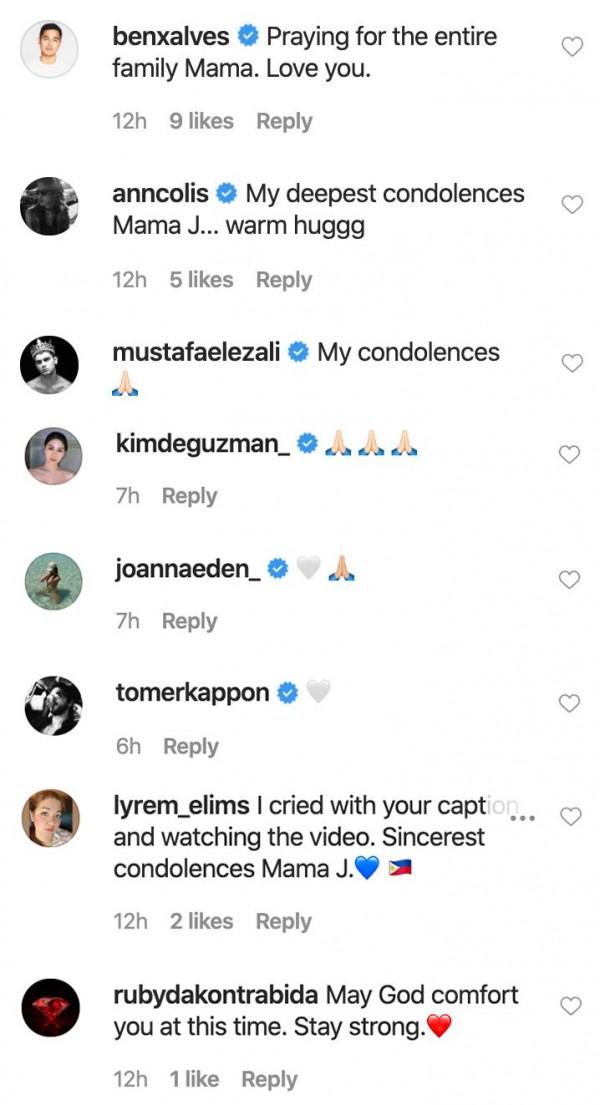View mustafaelezali's profile photo
600x1105 pixels.
click(x=50, y=364)
